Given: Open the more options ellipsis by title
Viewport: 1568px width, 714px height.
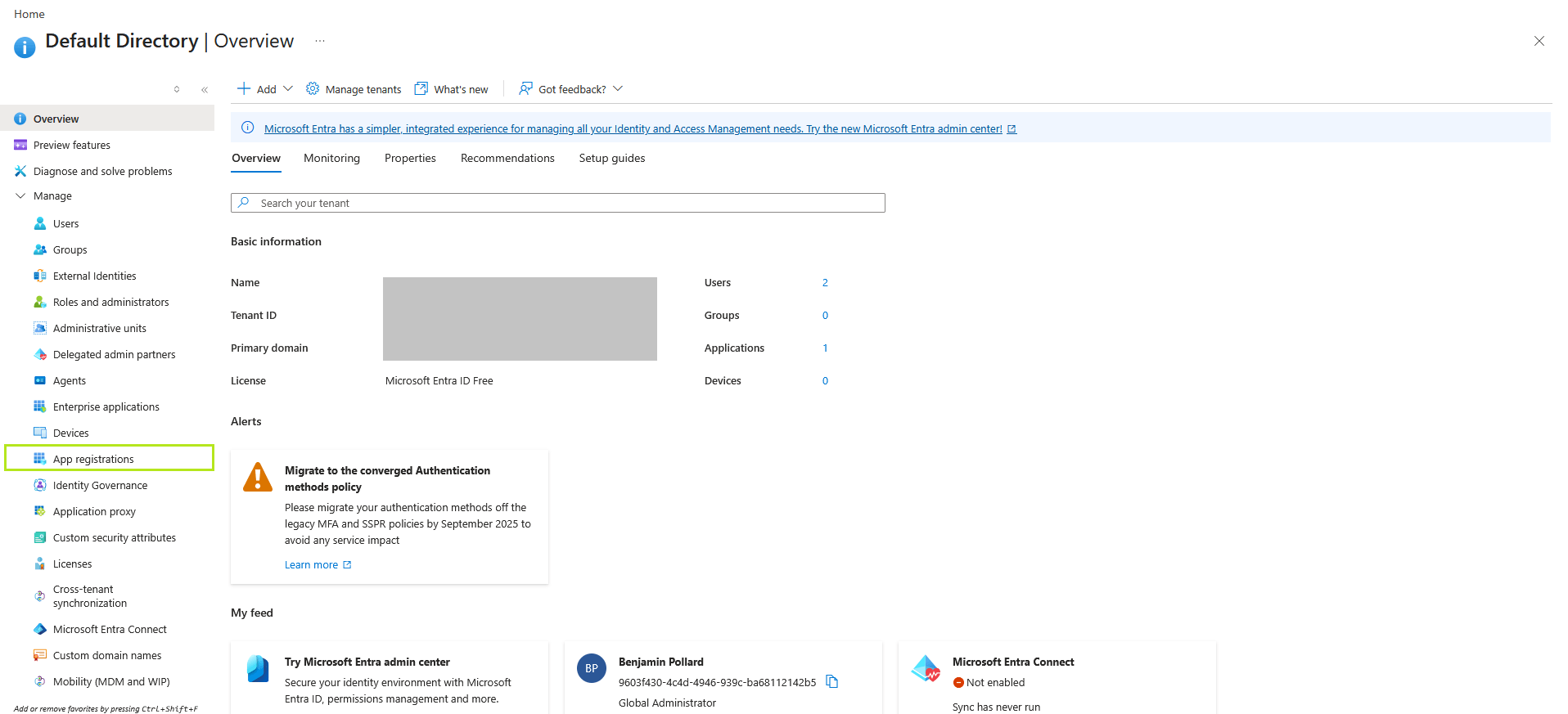Looking at the screenshot, I should [x=320, y=40].
